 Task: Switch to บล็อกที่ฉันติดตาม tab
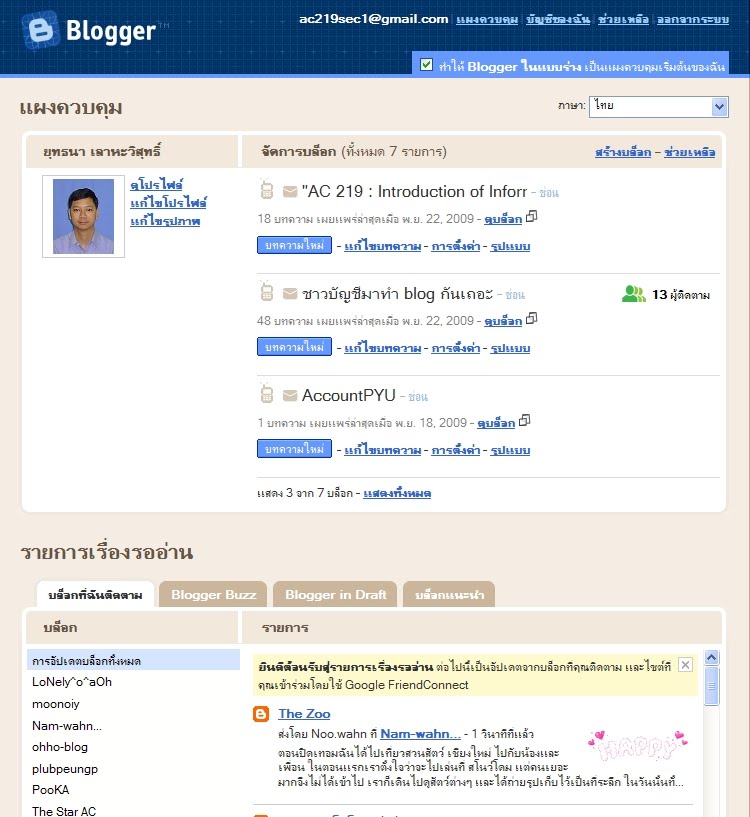[x=95, y=595]
